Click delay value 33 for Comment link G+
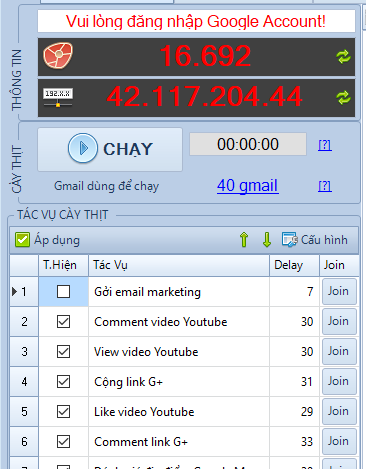 (307, 442)
